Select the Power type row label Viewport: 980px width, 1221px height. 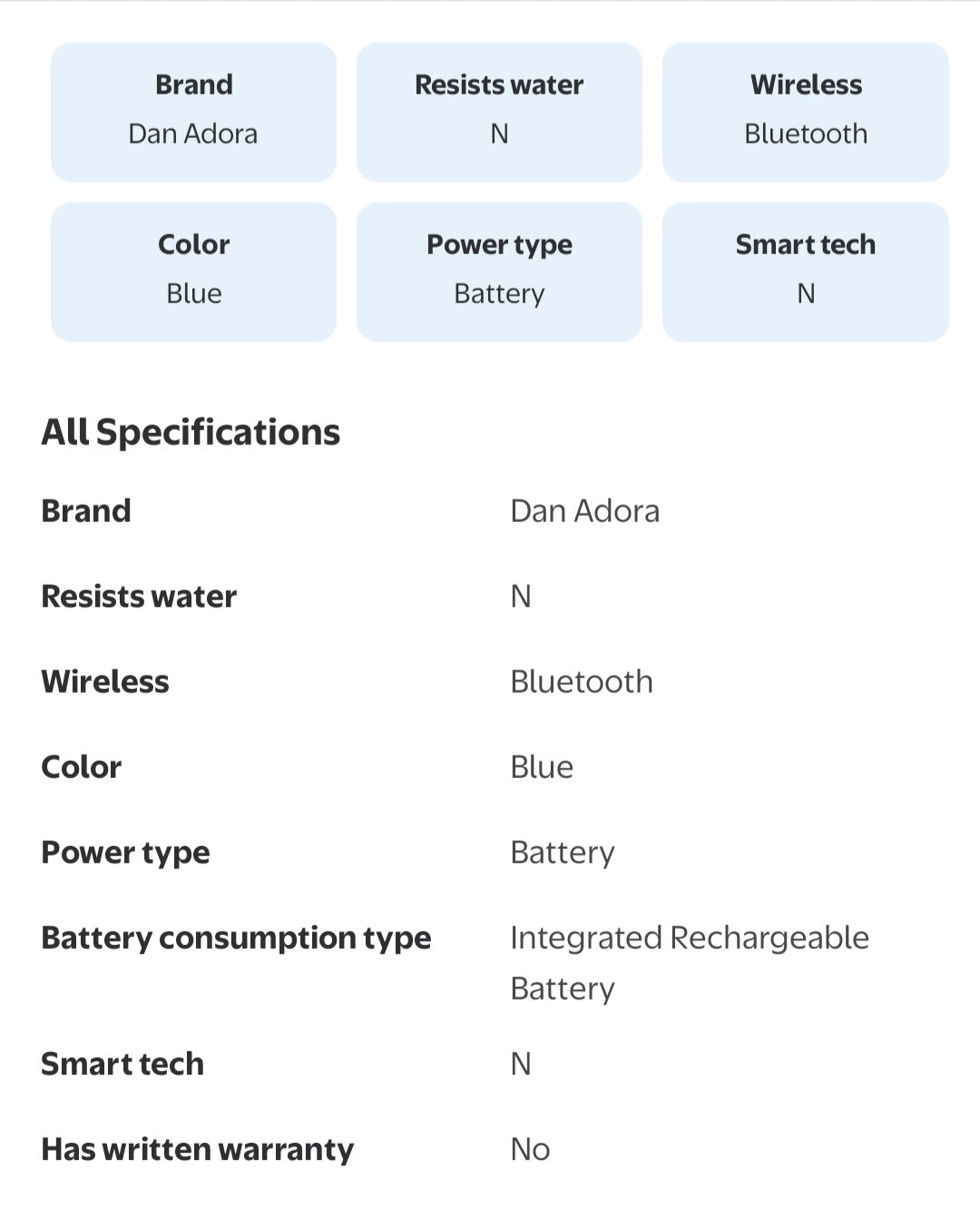tap(125, 852)
